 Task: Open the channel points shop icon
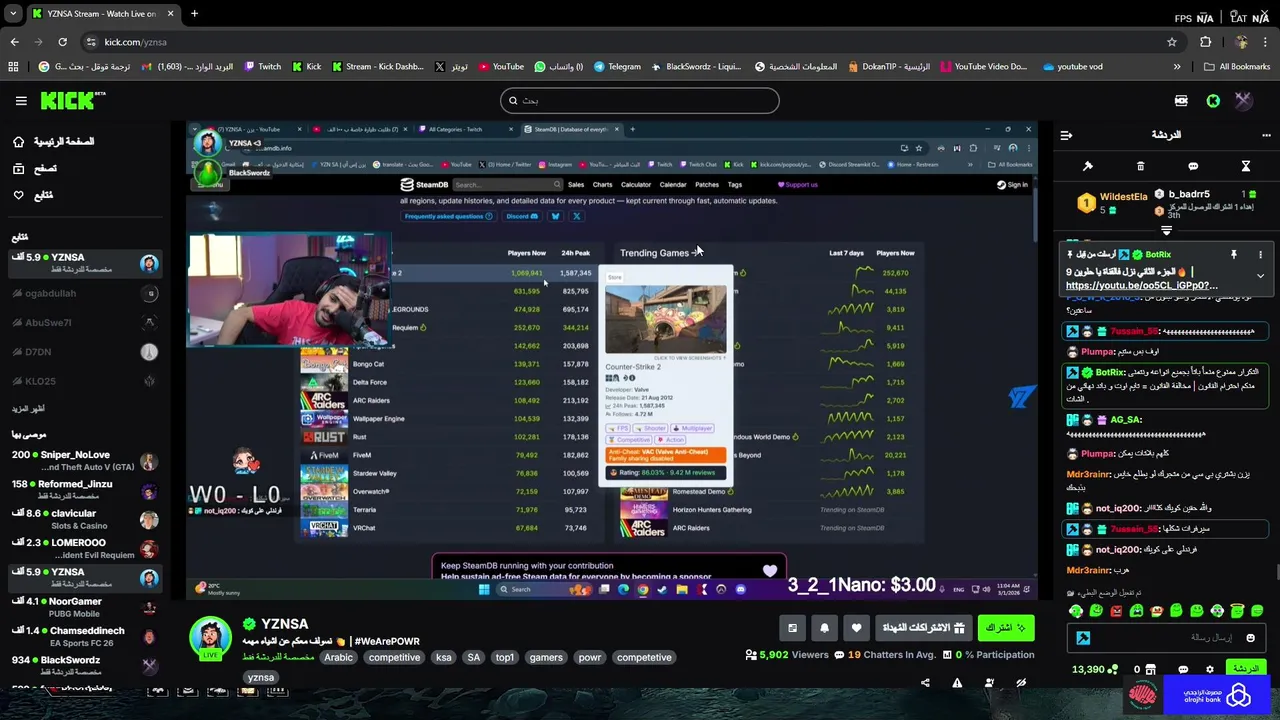[1150, 670]
